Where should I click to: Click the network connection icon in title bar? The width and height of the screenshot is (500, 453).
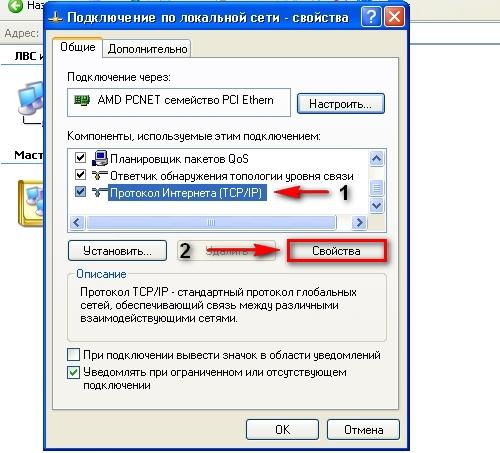(x=55, y=17)
